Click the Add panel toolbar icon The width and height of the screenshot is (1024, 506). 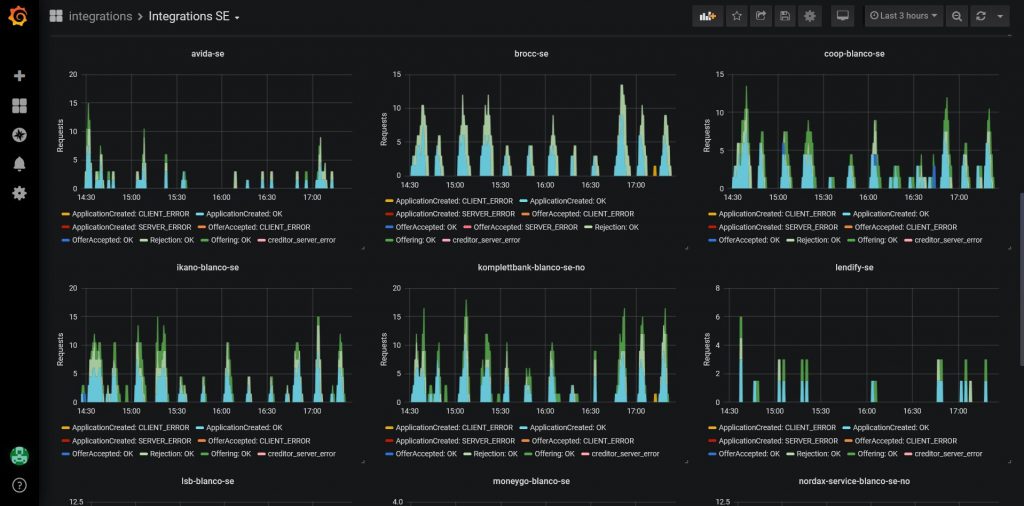(707, 16)
